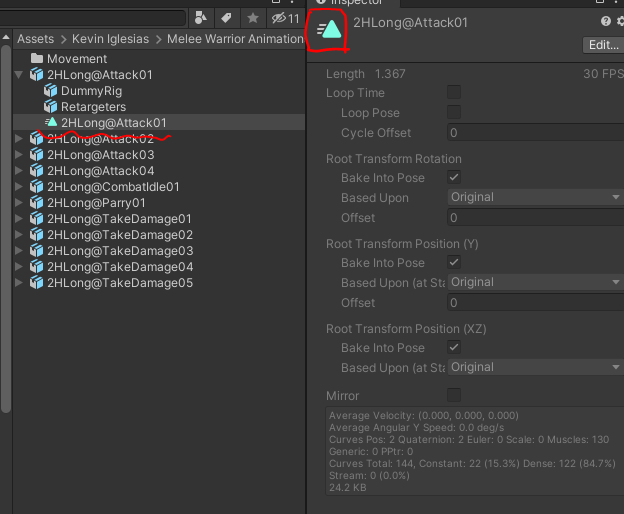Image resolution: width=624 pixels, height=514 pixels.
Task: Click the Favorites star icon
Action: [253, 18]
